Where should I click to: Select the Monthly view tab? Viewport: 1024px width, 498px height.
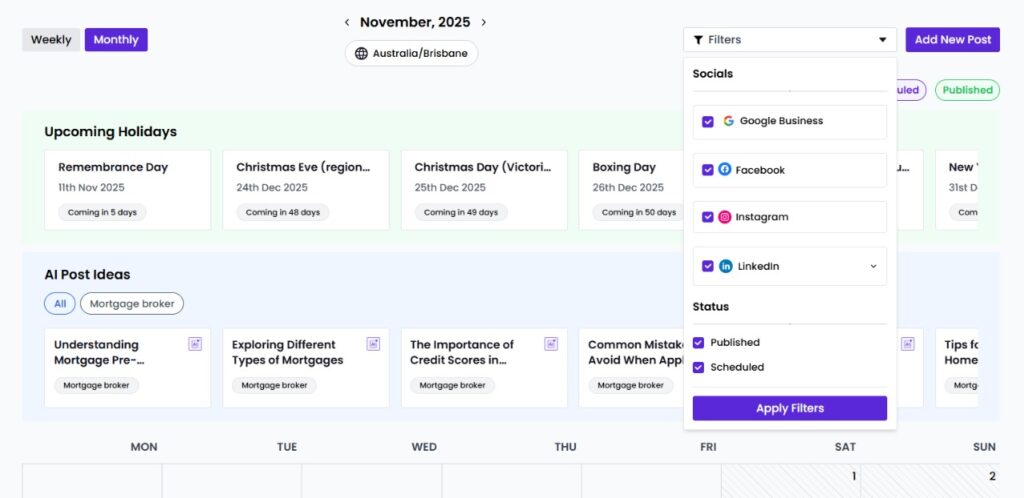116,40
